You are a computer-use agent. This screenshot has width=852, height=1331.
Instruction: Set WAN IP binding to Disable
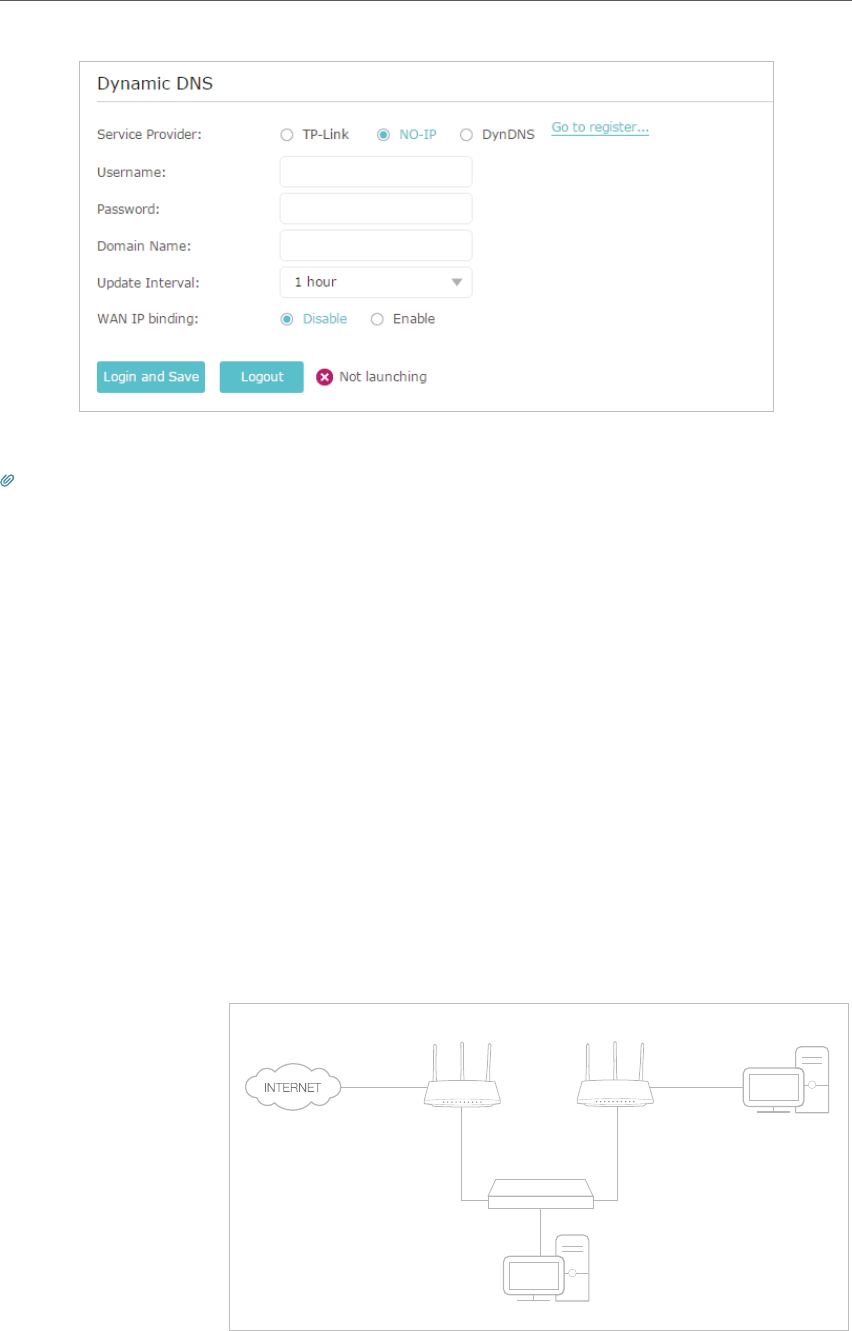[287, 320]
